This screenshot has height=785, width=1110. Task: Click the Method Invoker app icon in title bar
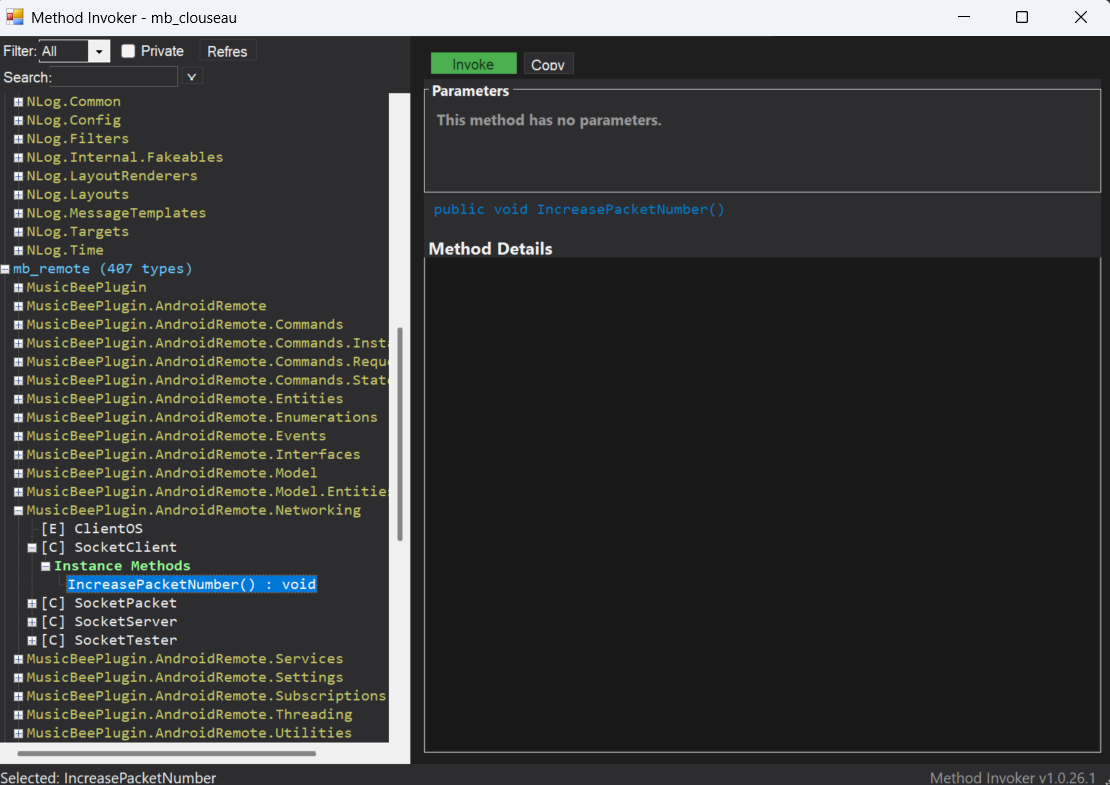point(15,17)
